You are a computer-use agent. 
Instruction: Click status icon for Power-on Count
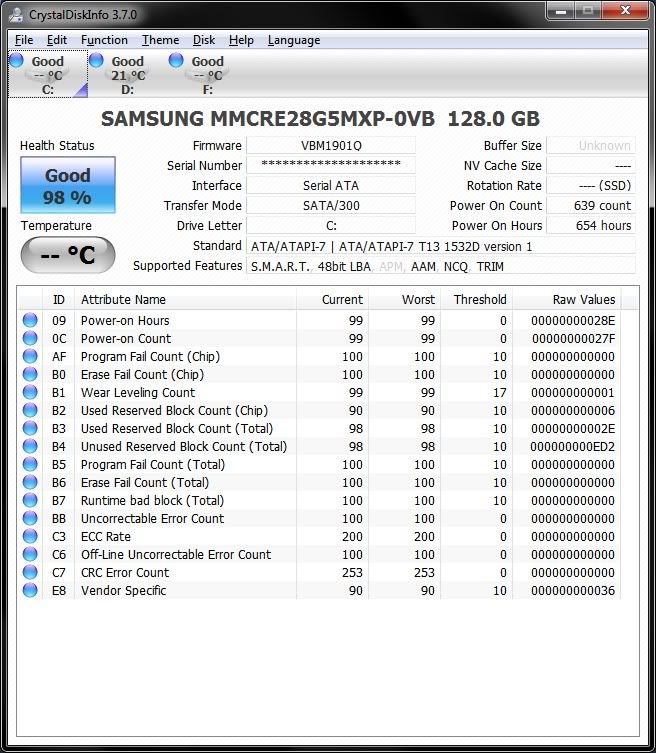click(x=30, y=339)
